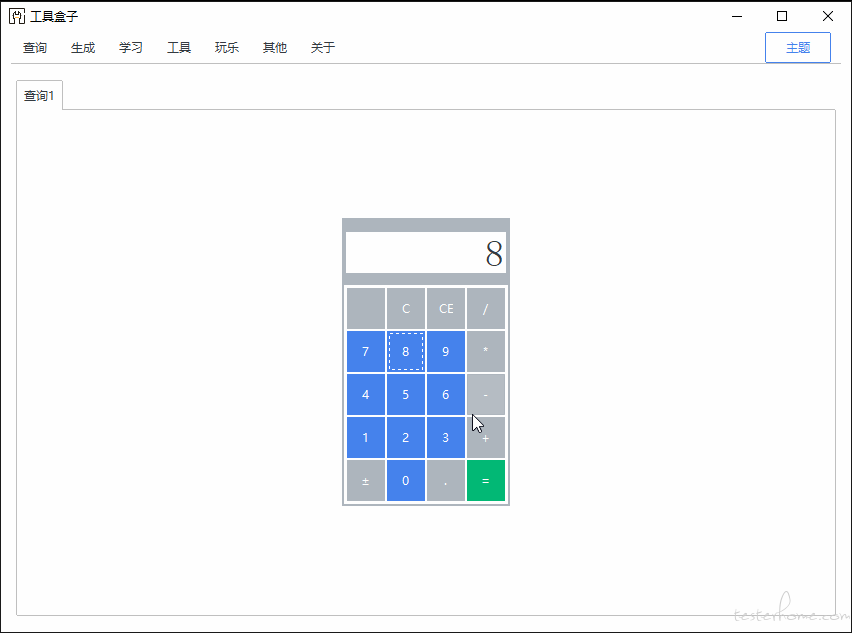Select the multiply (*) key
The image size is (852, 633).
(x=486, y=351)
